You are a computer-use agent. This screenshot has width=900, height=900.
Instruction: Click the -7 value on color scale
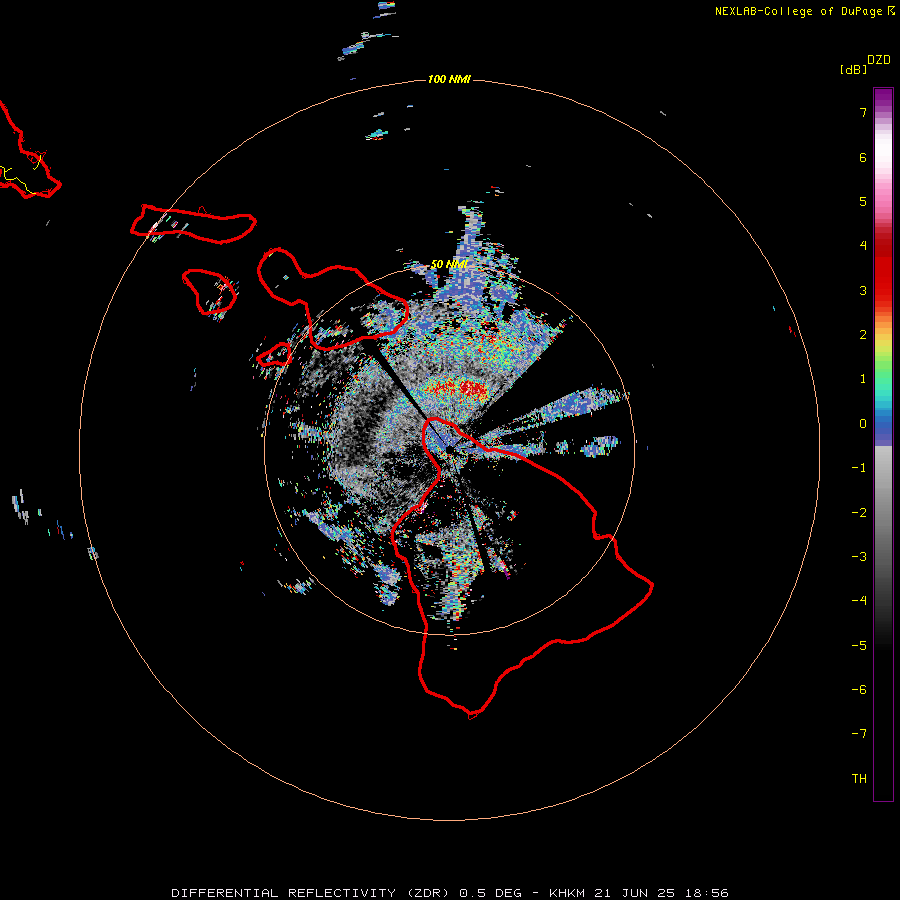(x=859, y=734)
